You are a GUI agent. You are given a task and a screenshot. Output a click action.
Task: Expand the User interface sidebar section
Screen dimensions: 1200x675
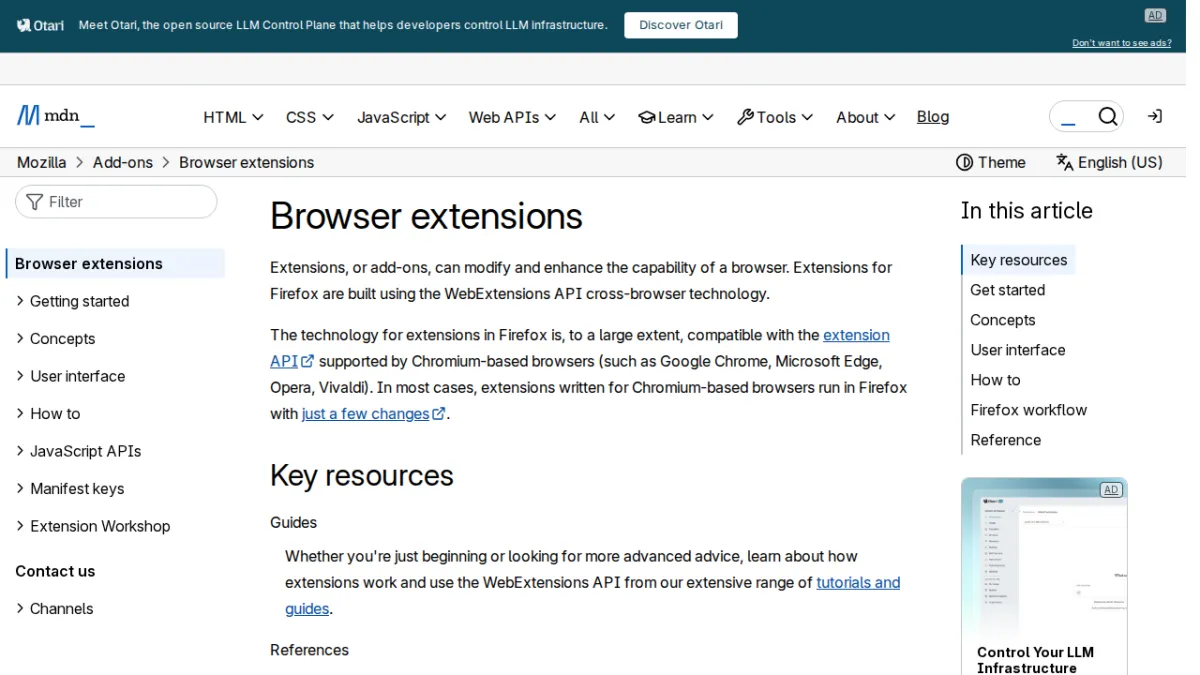(x=70, y=376)
